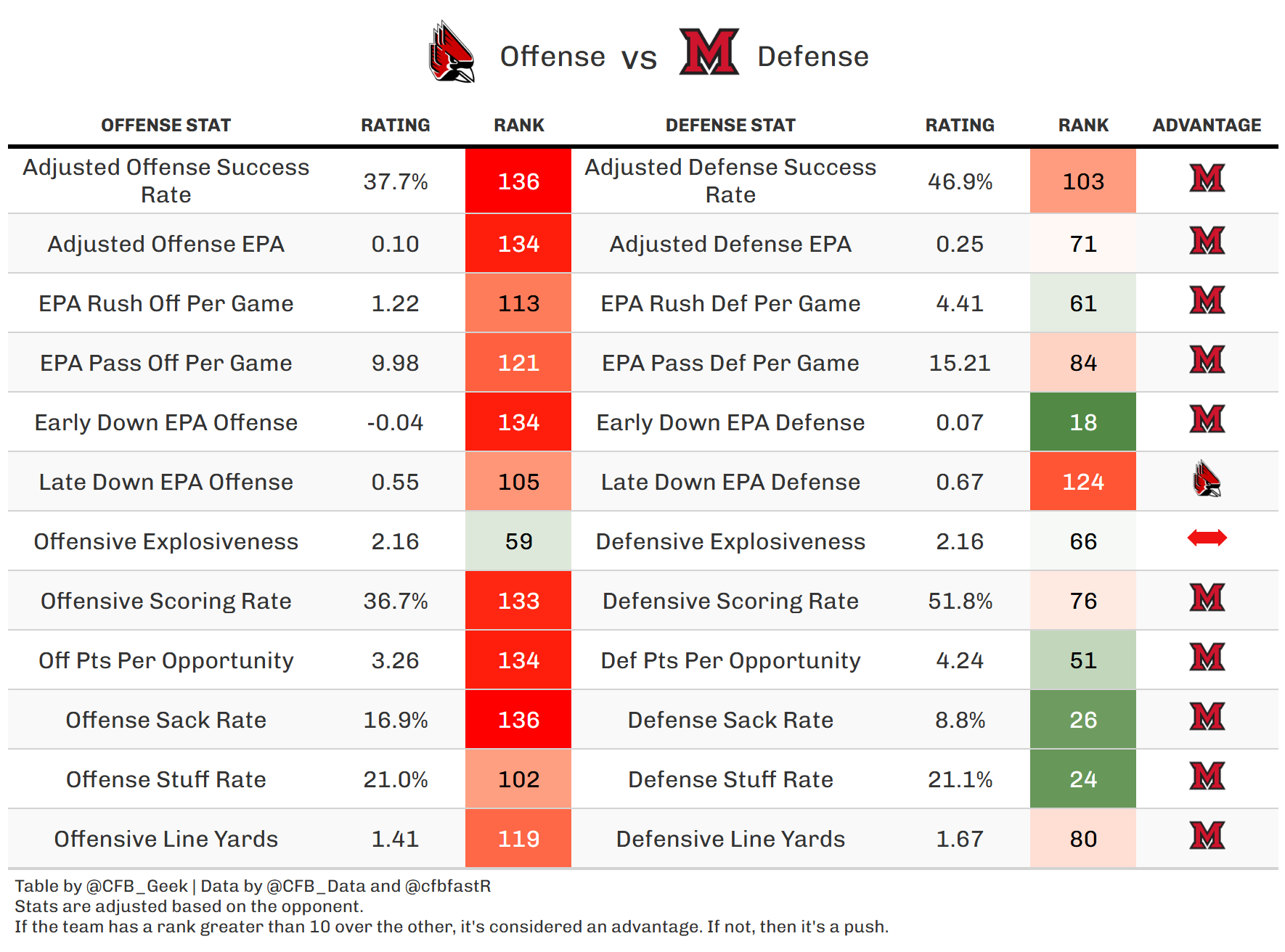Click the cardinal advantage icon for Late Down EPA

click(x=1207, y=479)
